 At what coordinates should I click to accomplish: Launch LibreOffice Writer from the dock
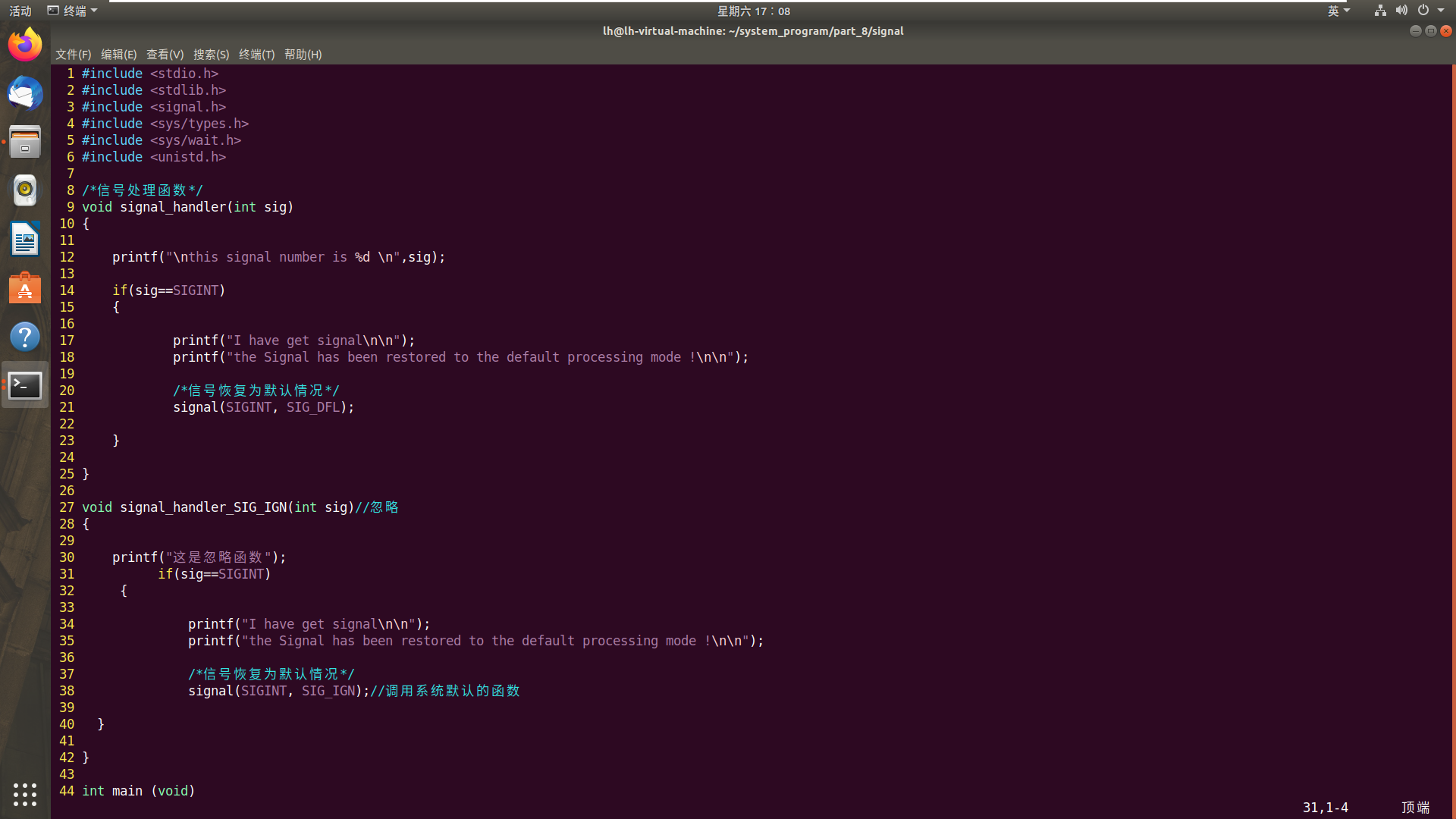25,240
